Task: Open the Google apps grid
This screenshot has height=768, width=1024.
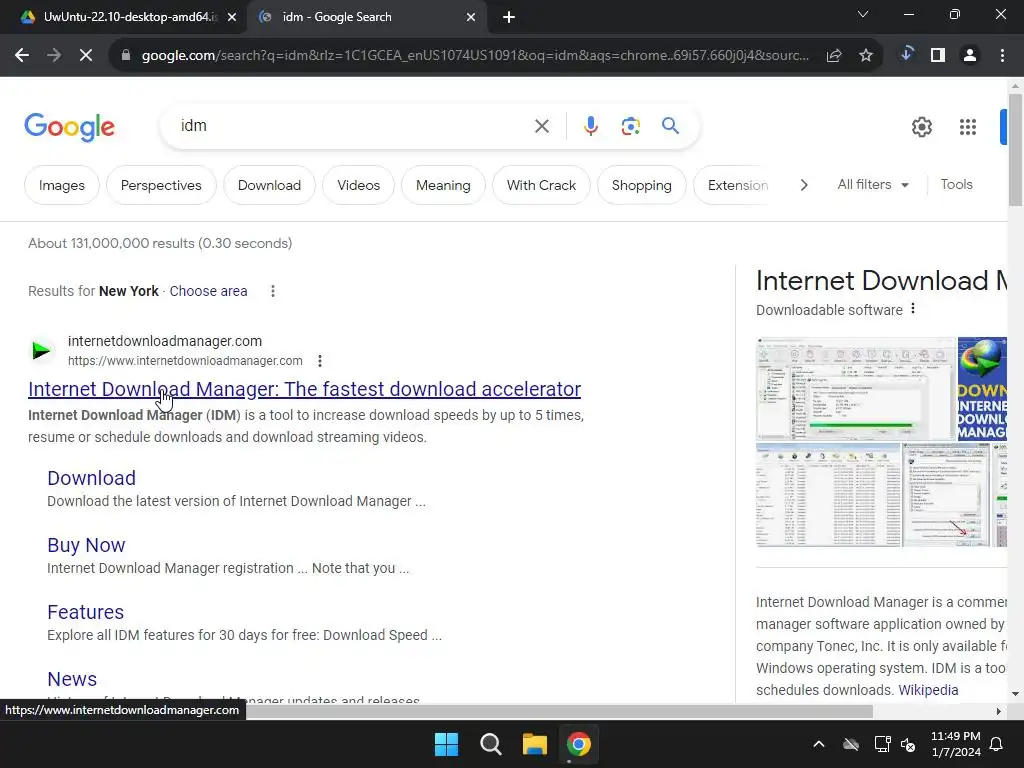Action: [x=968, y=127]
